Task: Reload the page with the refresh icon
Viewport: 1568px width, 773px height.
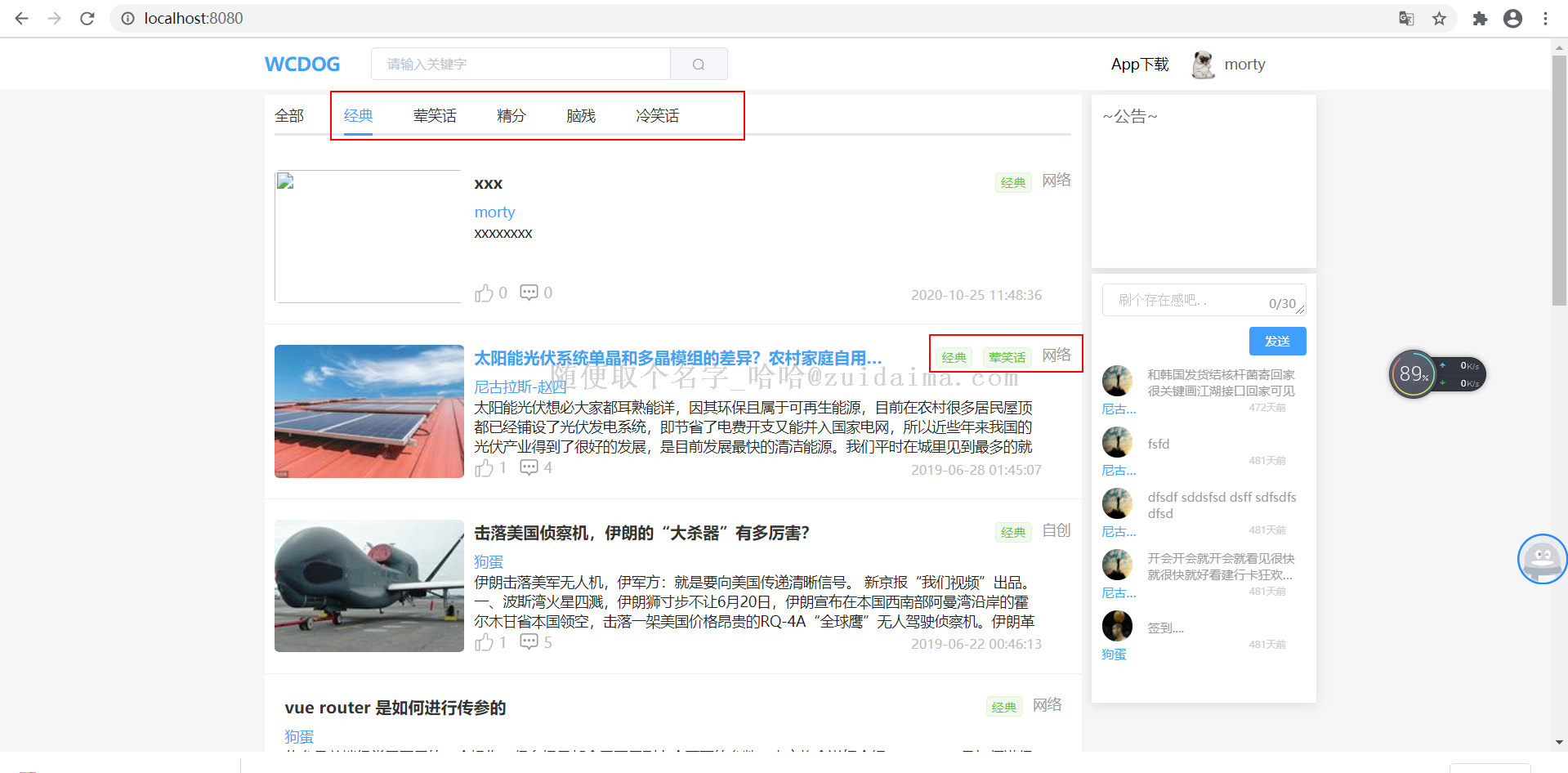Action: click(x=87, y=18)
